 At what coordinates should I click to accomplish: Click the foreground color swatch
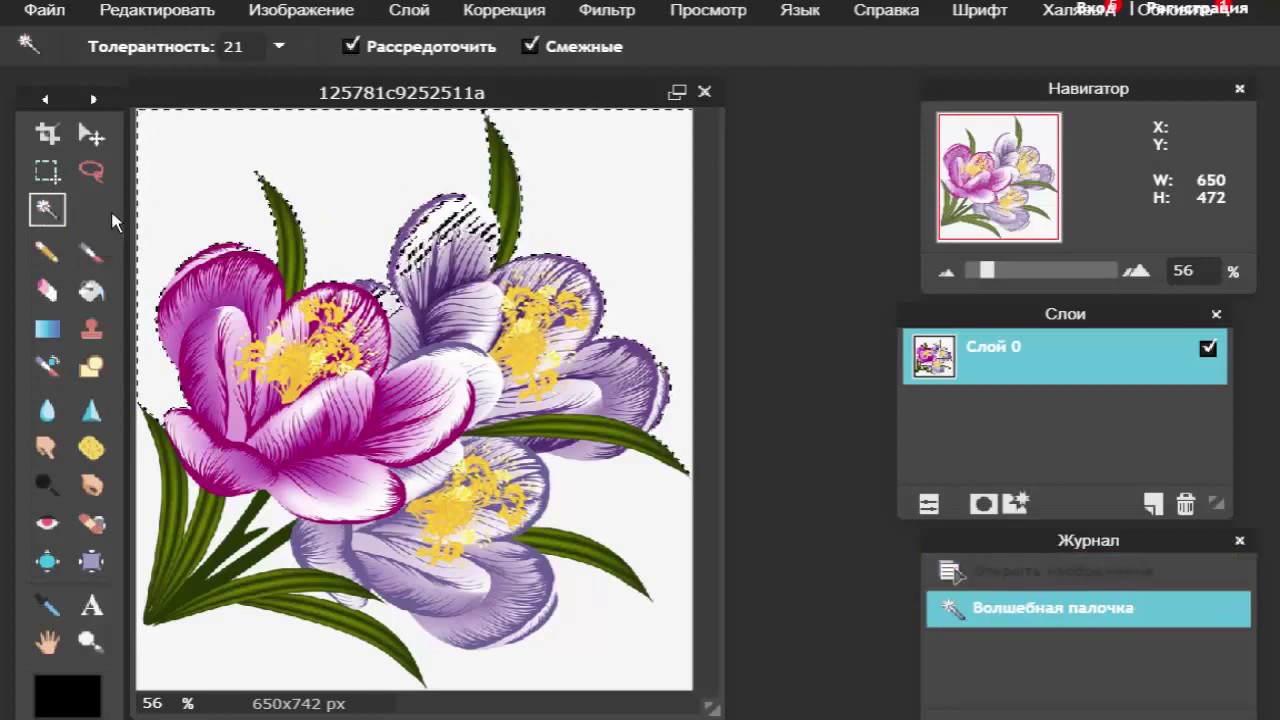pos(68,696)
